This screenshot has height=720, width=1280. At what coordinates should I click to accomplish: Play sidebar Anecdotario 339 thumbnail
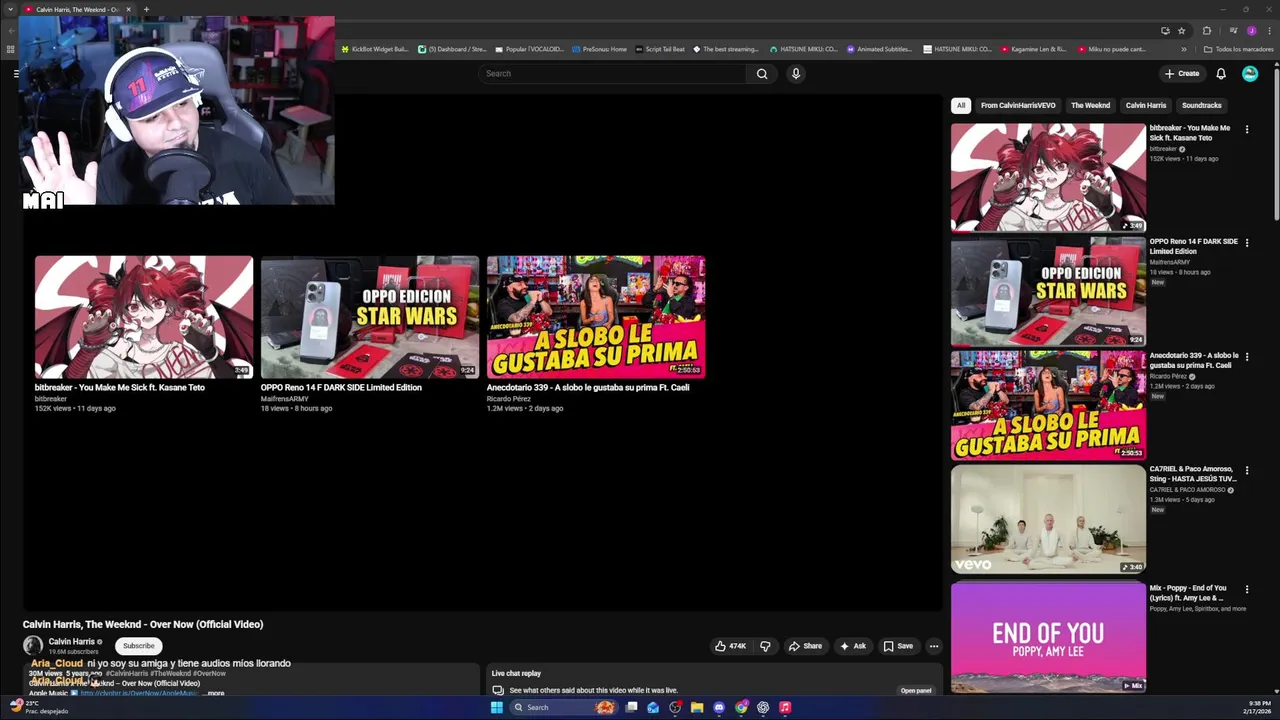[x=1048, y=405]
